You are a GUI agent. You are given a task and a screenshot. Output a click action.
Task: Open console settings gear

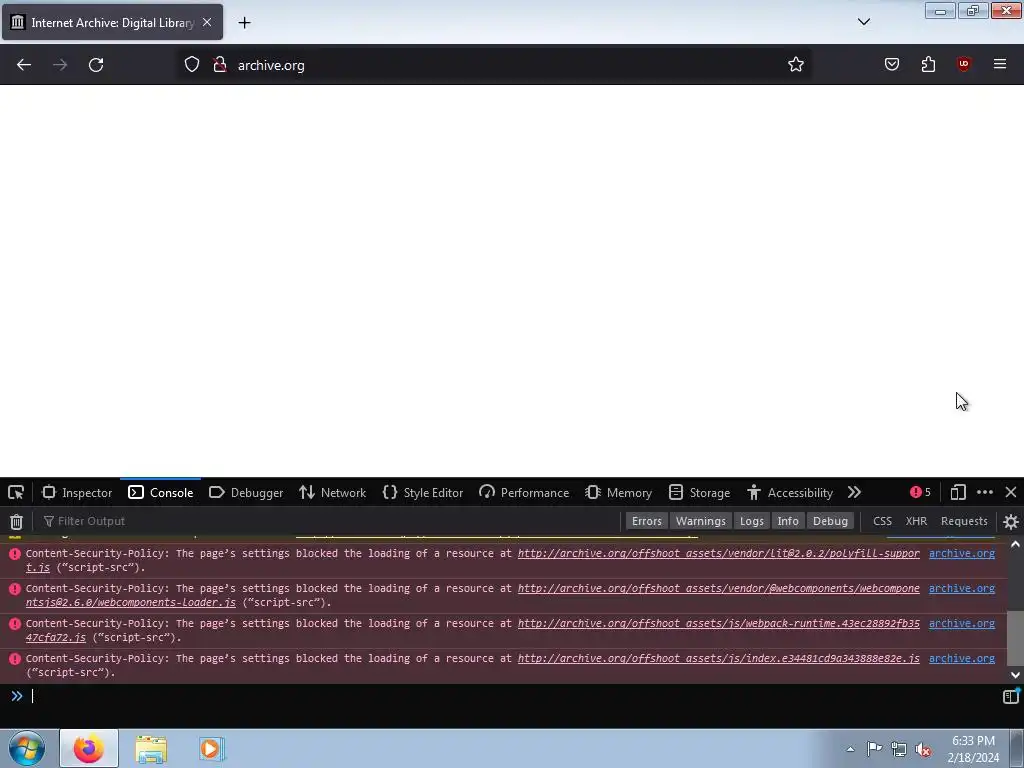tap(1010, 521)
